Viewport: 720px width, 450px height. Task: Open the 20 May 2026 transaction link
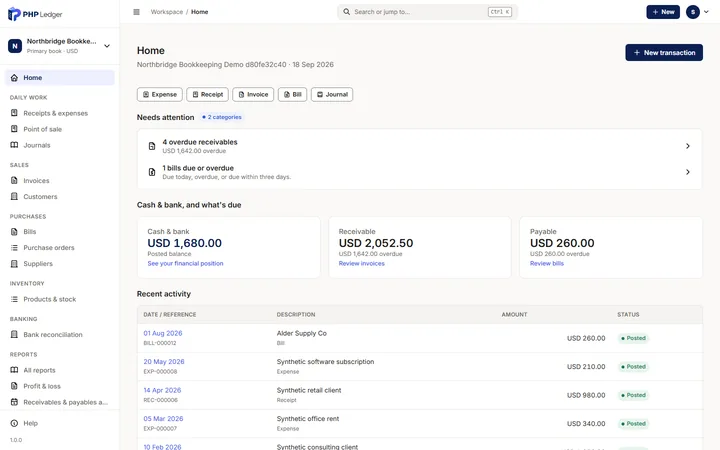point(164,362)
